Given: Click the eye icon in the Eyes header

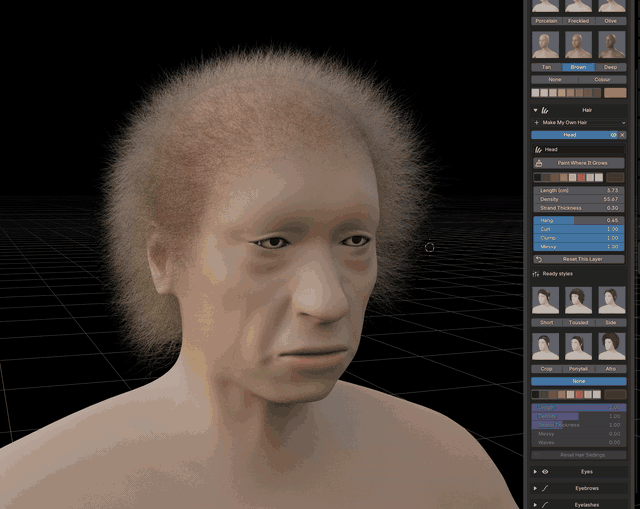Looking at the screenshot, I should [x=545, y=472].
